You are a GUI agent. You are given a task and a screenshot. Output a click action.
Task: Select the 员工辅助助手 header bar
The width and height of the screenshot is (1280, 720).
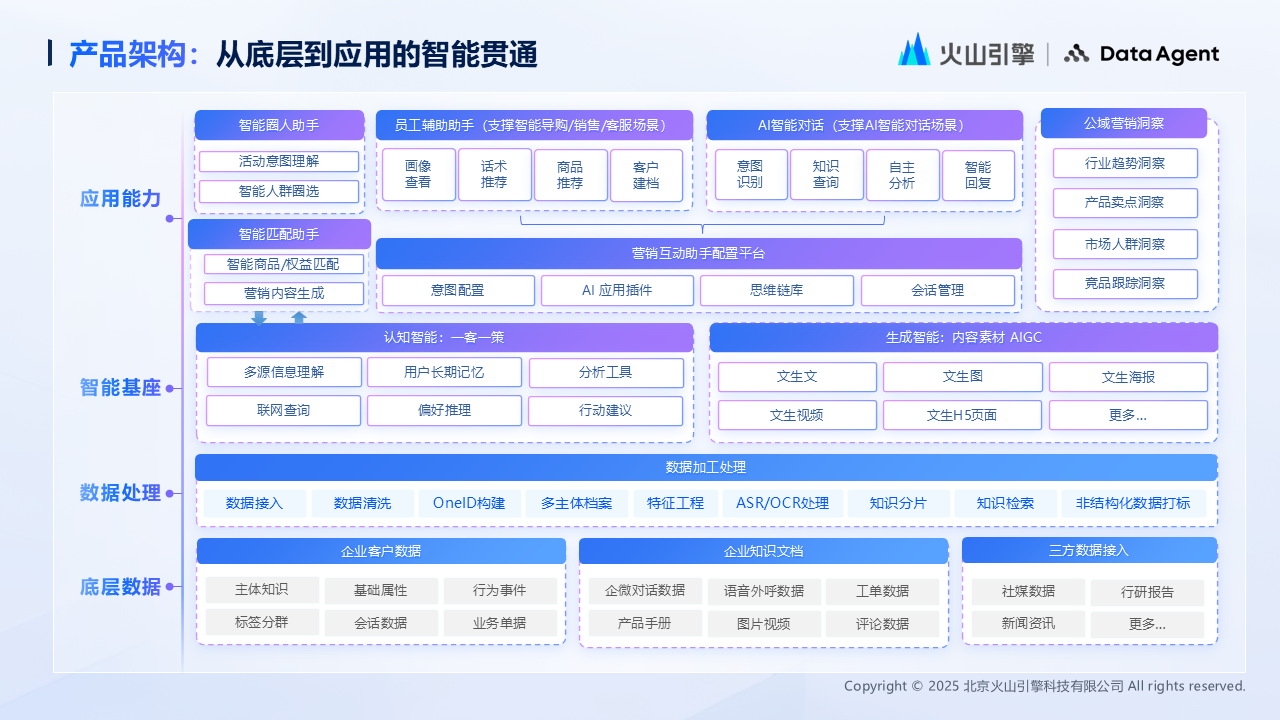(535, 125)
